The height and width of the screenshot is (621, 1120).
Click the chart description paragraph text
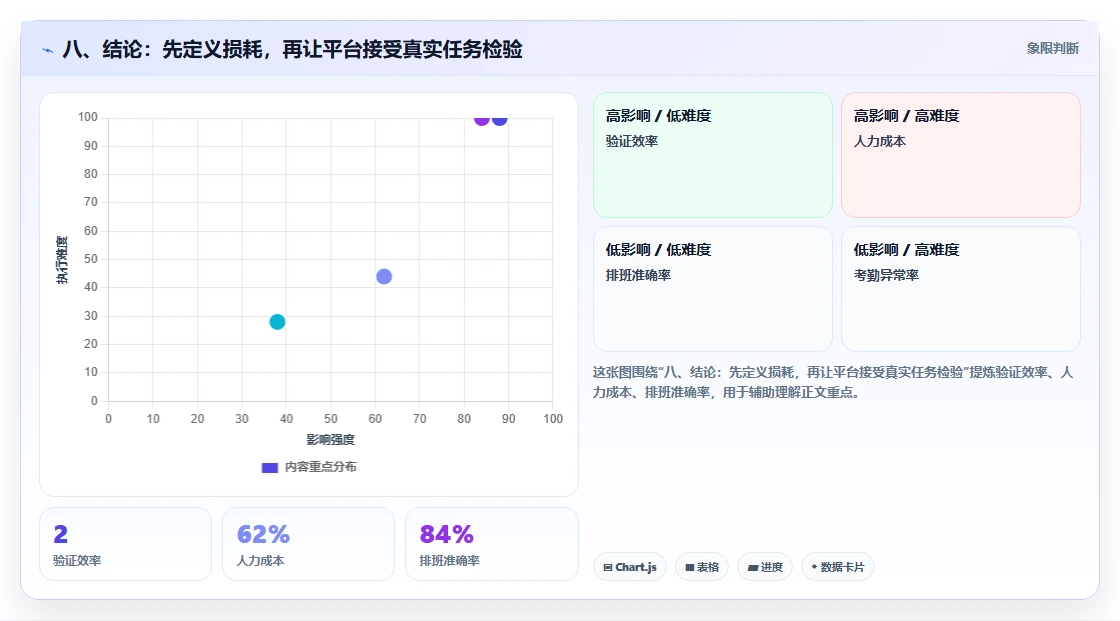[x=833, y=382]
